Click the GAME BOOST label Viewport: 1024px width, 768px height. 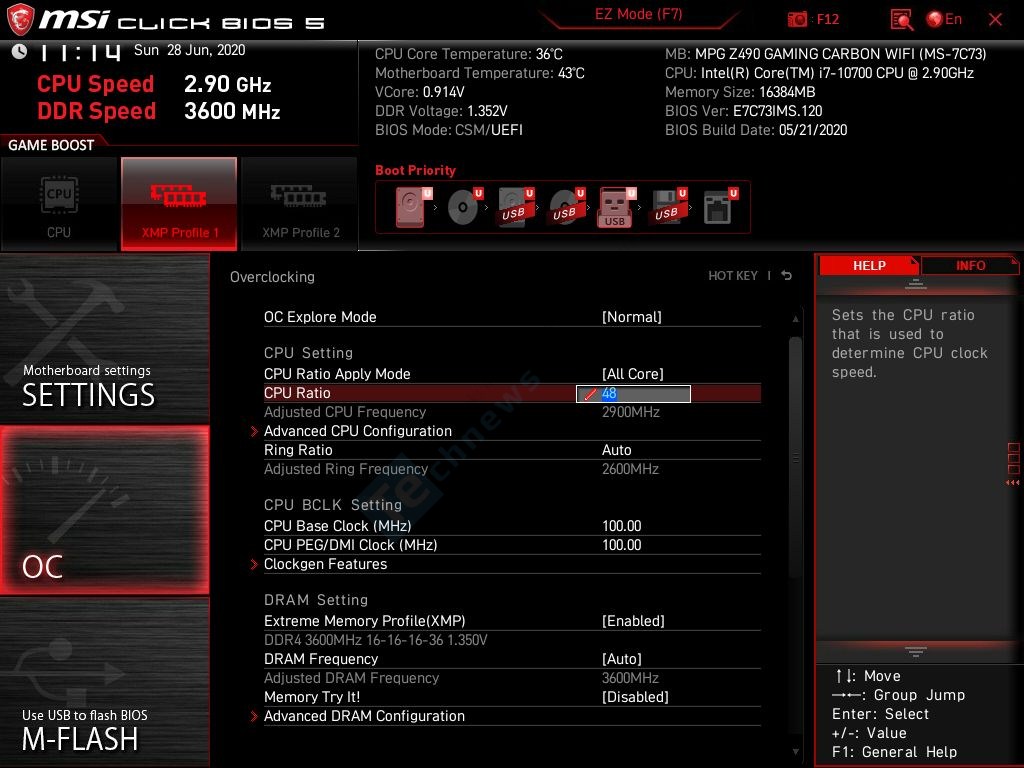pos(51,145)
